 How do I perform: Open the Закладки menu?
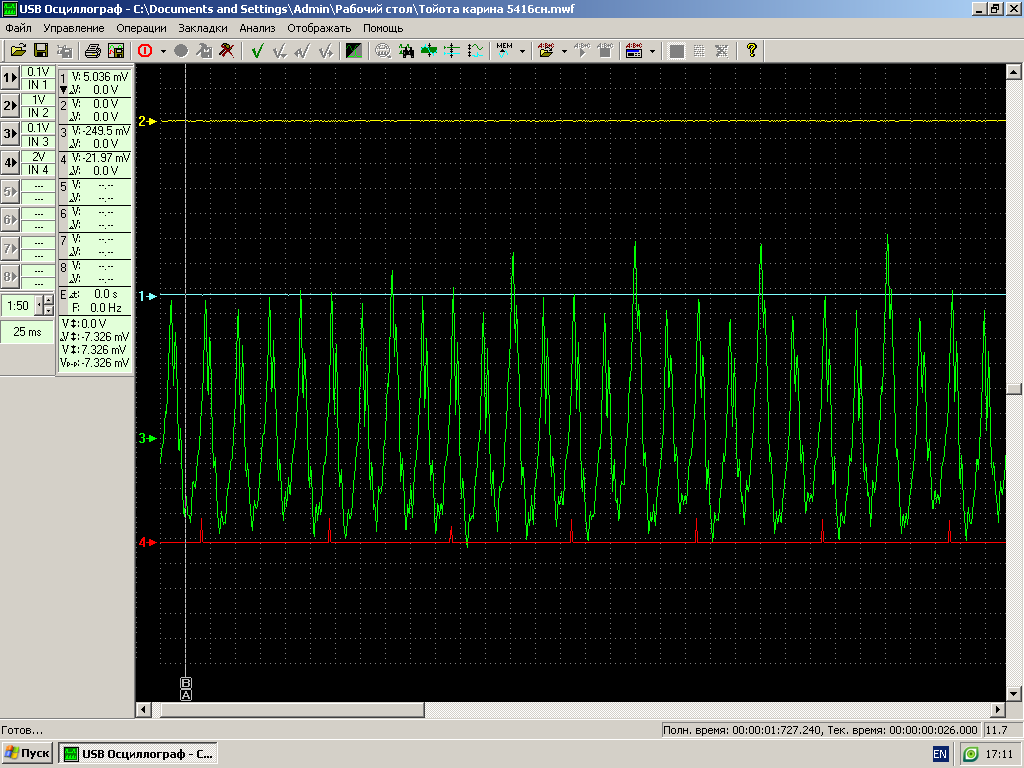point(202,28)
